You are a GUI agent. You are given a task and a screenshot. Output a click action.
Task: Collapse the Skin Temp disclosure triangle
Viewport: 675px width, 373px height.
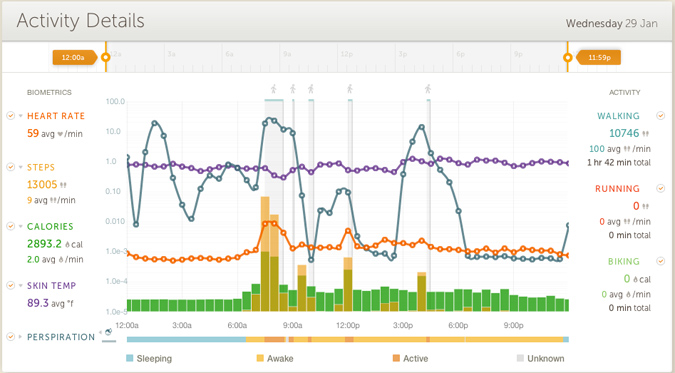point(20,286)
